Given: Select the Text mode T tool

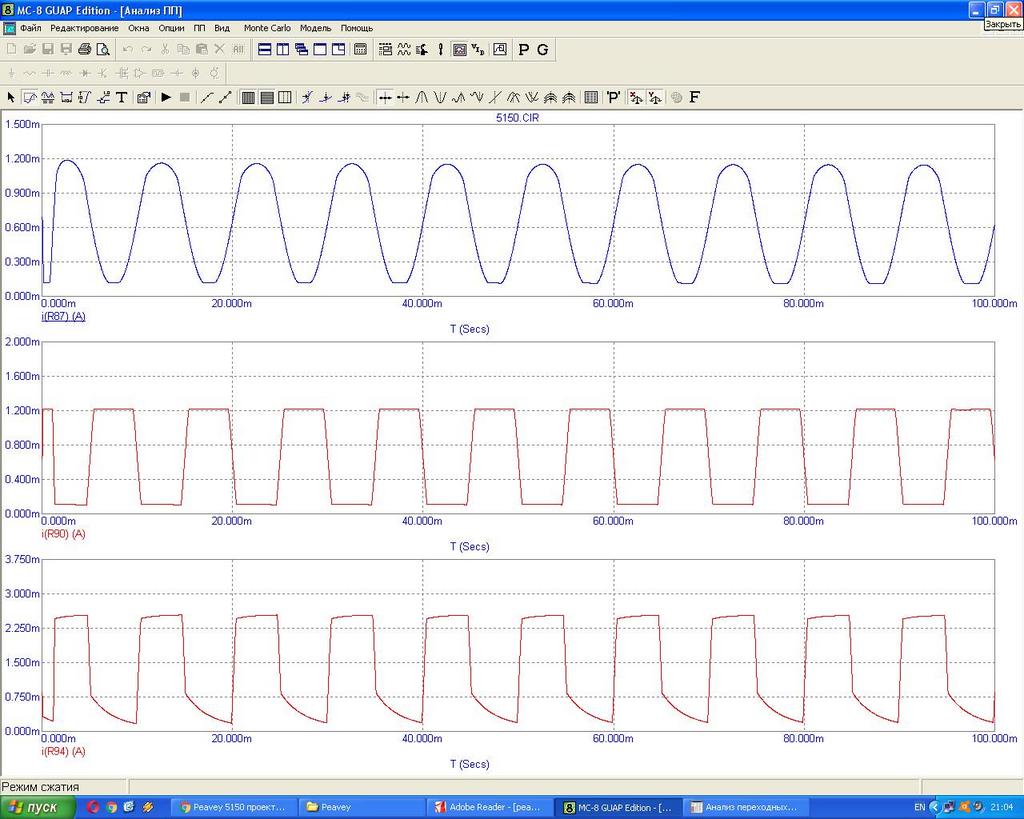Looking at the screenshot, I should pyautogui.click(x=121, y=97).
